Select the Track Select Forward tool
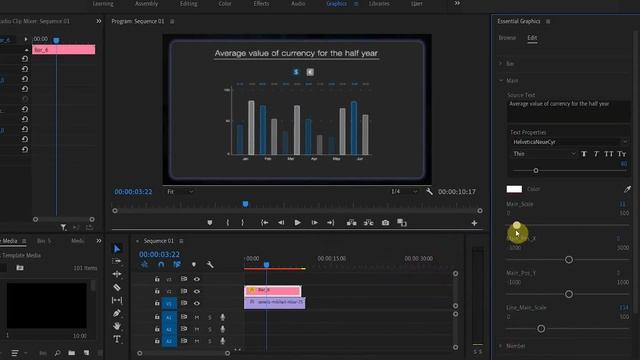 [117, 261]
